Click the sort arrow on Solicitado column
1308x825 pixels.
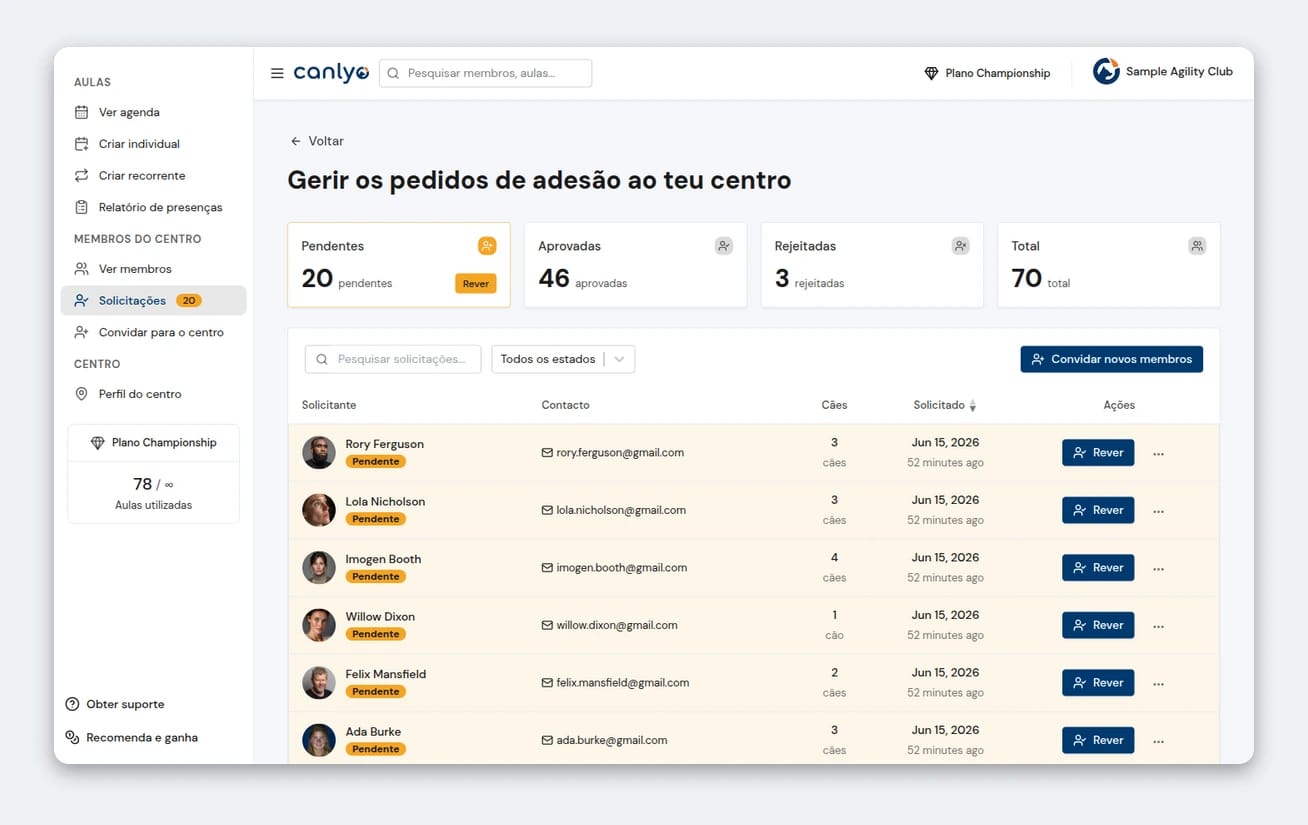tap(973, 406)
